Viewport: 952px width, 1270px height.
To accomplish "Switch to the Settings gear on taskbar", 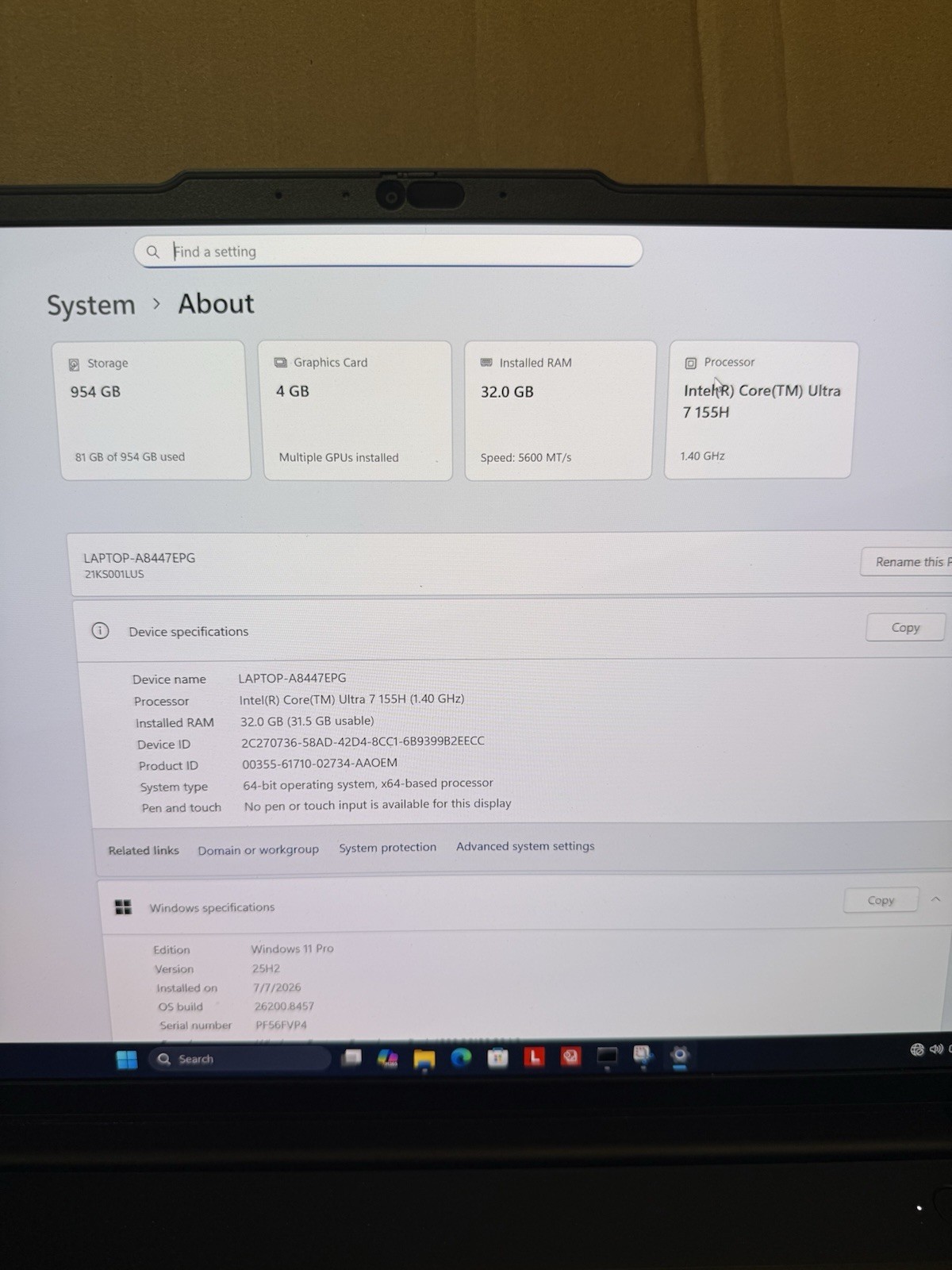I will tap(680, 1056).
